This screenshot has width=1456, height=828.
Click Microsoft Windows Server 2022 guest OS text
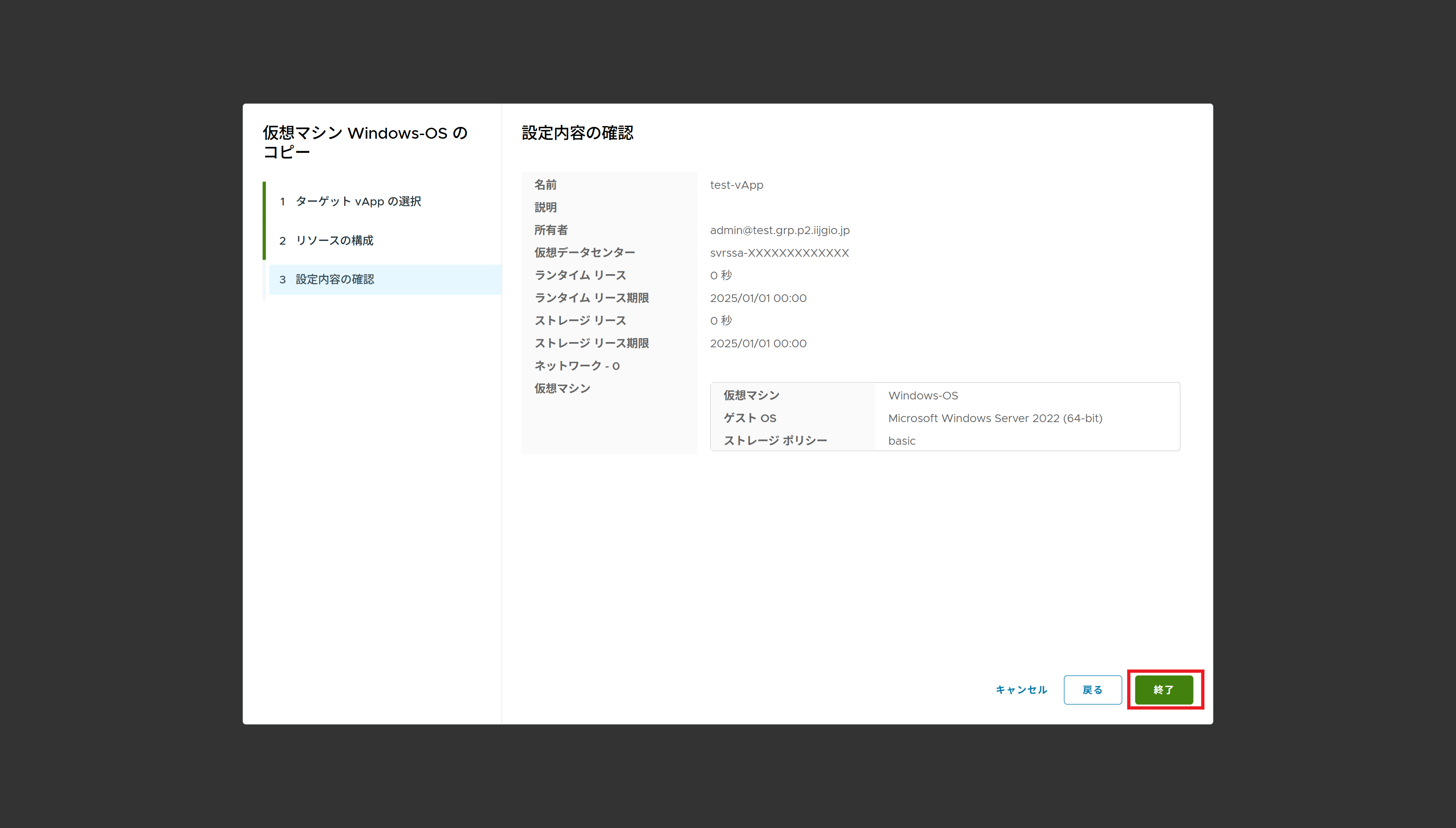click(995, 418)
